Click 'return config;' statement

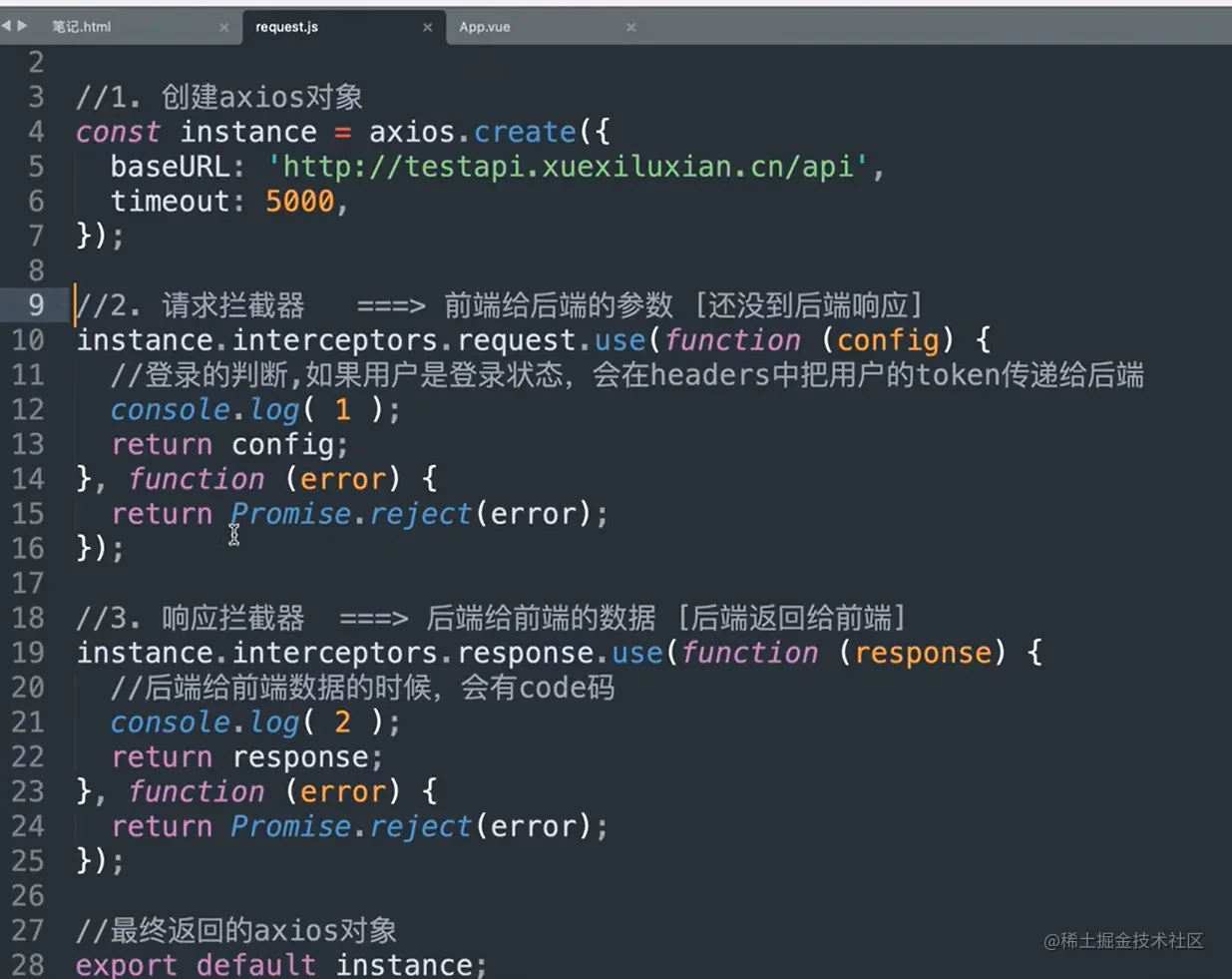click(229, 445)
